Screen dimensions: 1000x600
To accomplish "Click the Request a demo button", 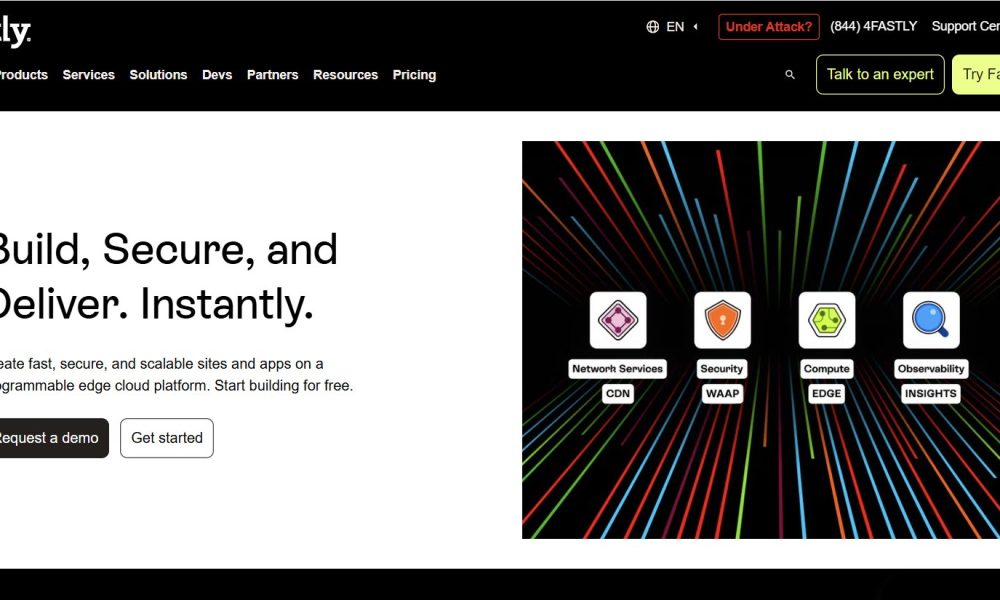I will tap(48, 438).
